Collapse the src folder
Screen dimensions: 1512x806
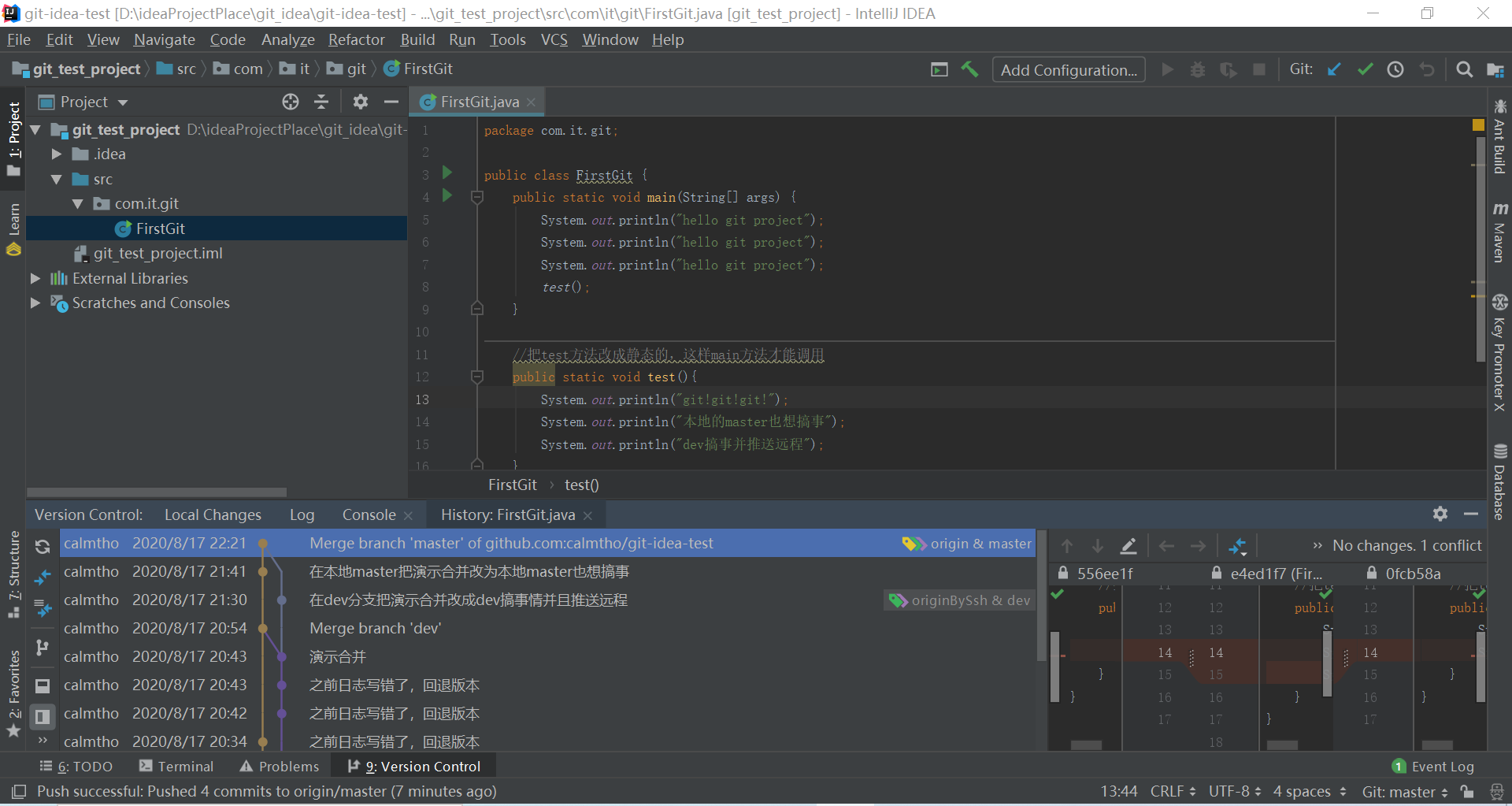point(56,179)
